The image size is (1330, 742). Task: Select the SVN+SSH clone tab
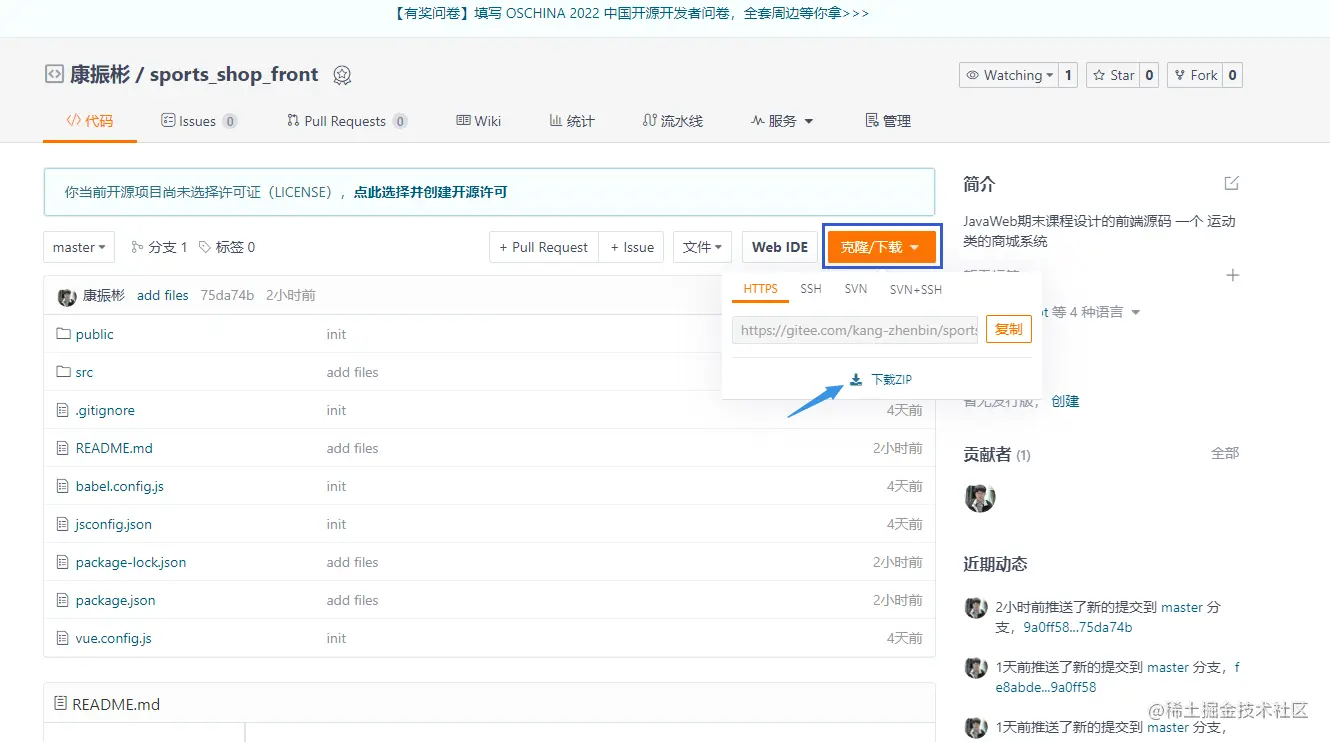click(916, 289)
